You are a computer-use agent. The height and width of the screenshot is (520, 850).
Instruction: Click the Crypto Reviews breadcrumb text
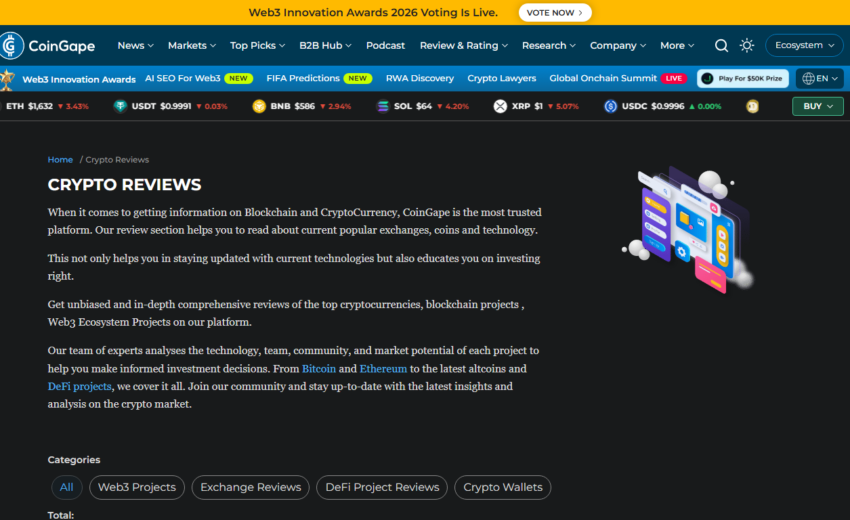click(x=117, y=159)
